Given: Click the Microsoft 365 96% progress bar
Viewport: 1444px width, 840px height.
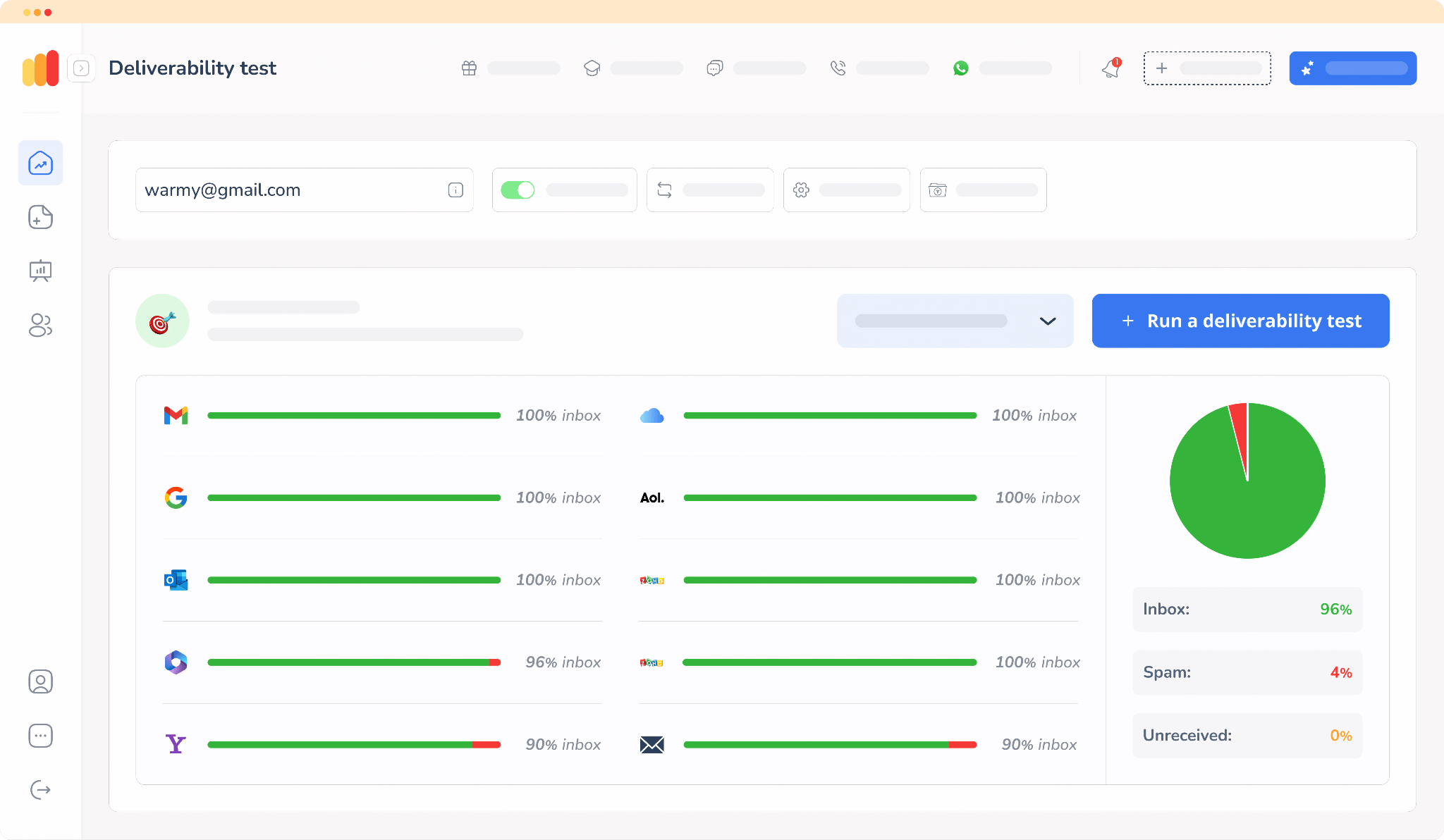Looking at the screenshot, I should (x=354, y=662).
